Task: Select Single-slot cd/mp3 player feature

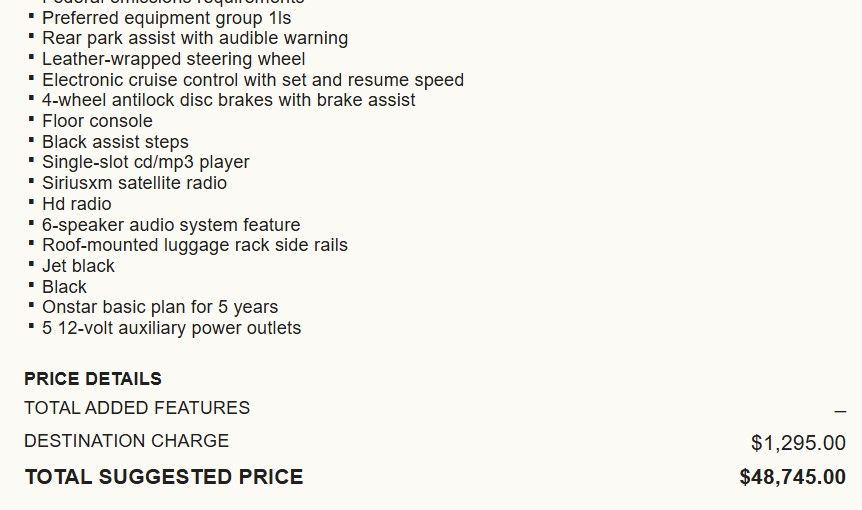Action: (146, 162)
